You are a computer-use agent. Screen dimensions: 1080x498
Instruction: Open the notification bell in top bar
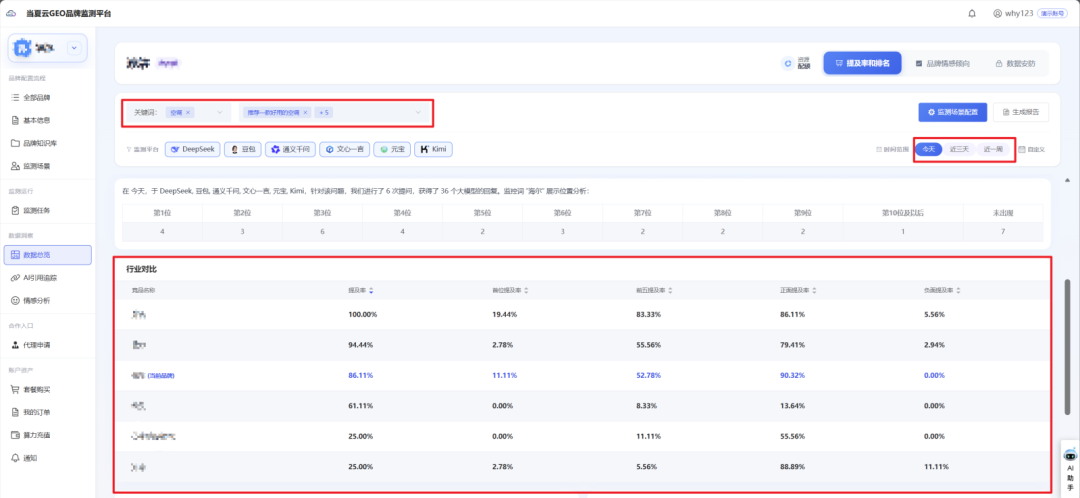[972, 13]
